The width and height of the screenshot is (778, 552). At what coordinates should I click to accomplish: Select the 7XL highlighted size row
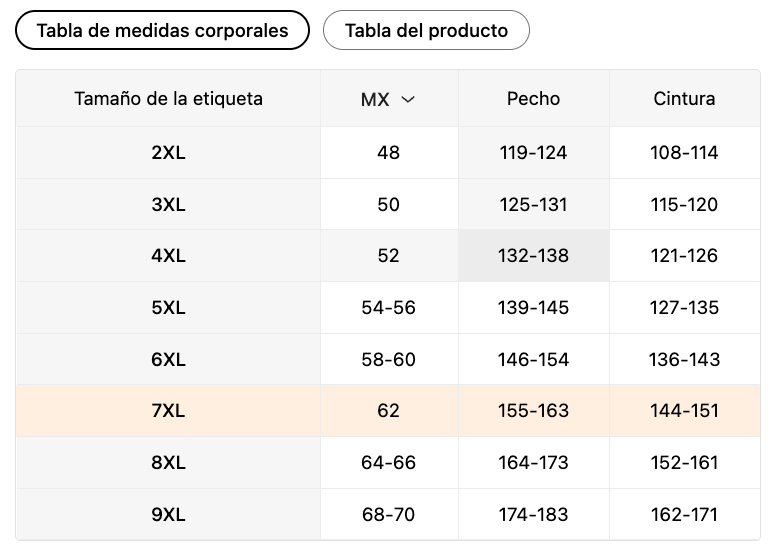pyautogui.click(x=388, y=411)
